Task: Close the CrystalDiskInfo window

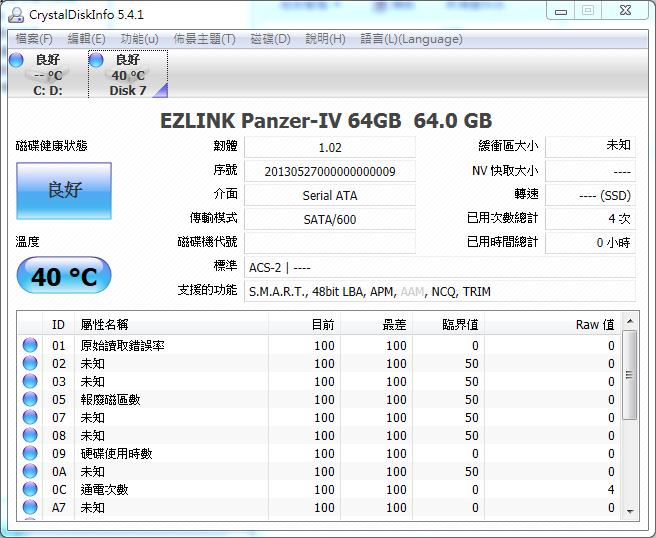Action: tap(625, 11)
